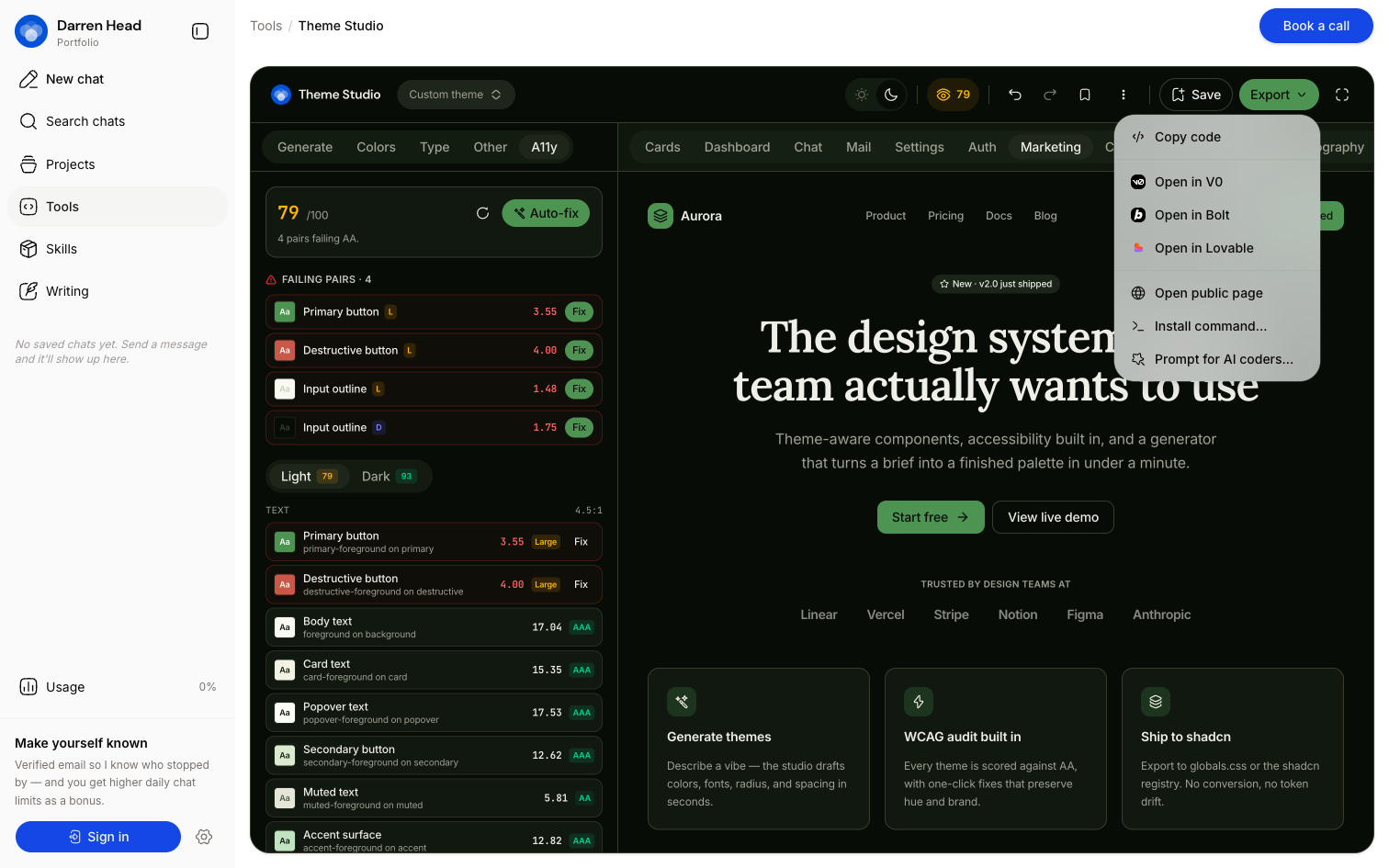Click the WCAG audit lightning icon
1389x868 pixels.
click(919, 702)
